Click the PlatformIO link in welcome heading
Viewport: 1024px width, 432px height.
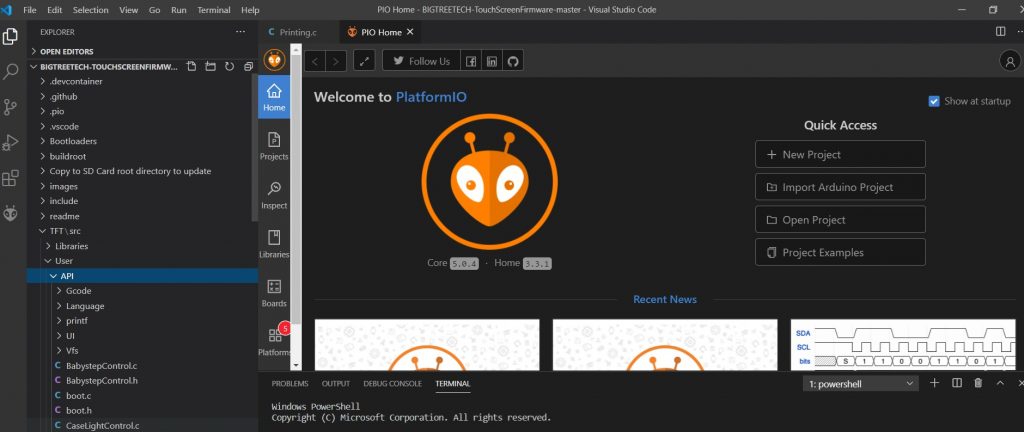431,97
